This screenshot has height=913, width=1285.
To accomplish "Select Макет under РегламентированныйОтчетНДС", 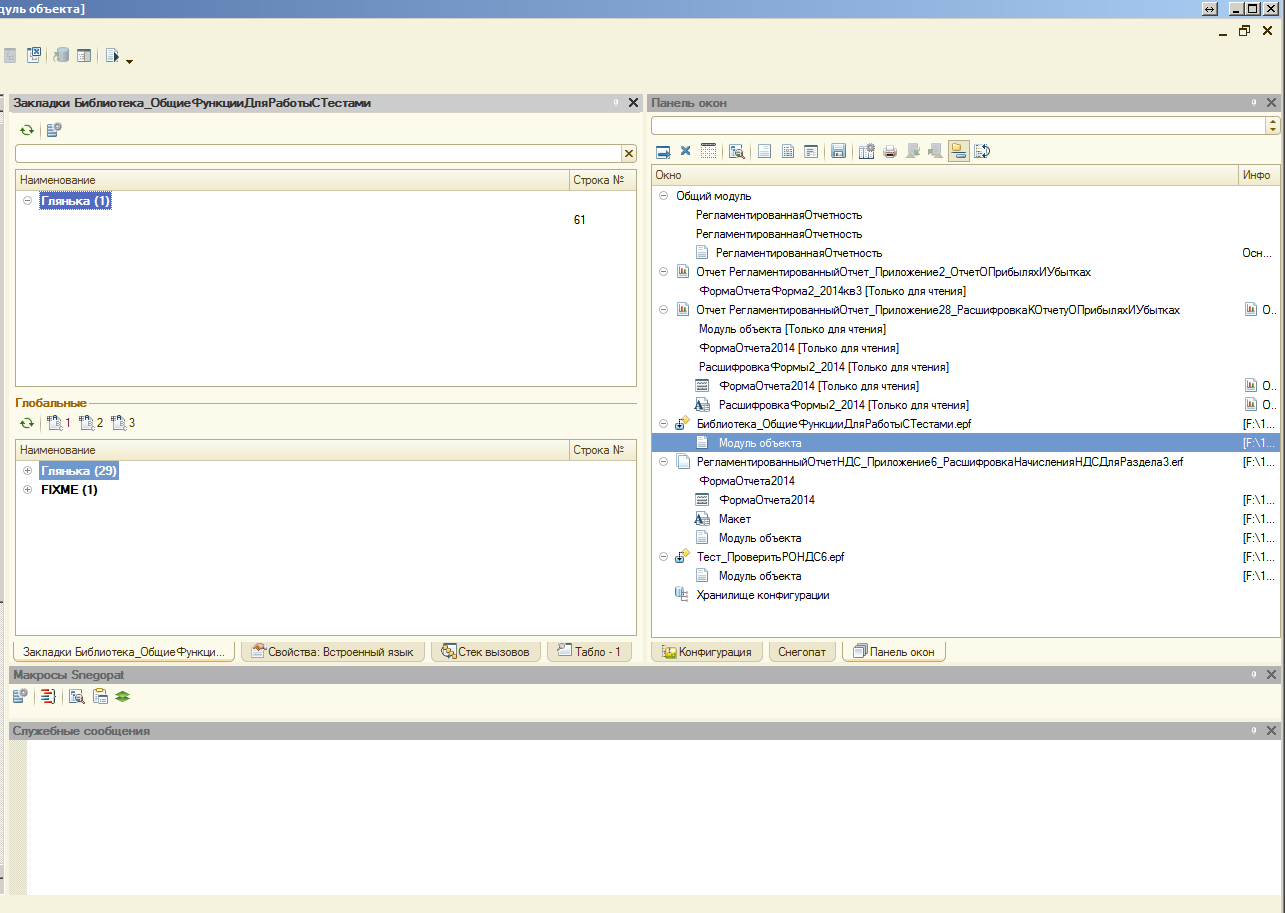I will [734, 519].
